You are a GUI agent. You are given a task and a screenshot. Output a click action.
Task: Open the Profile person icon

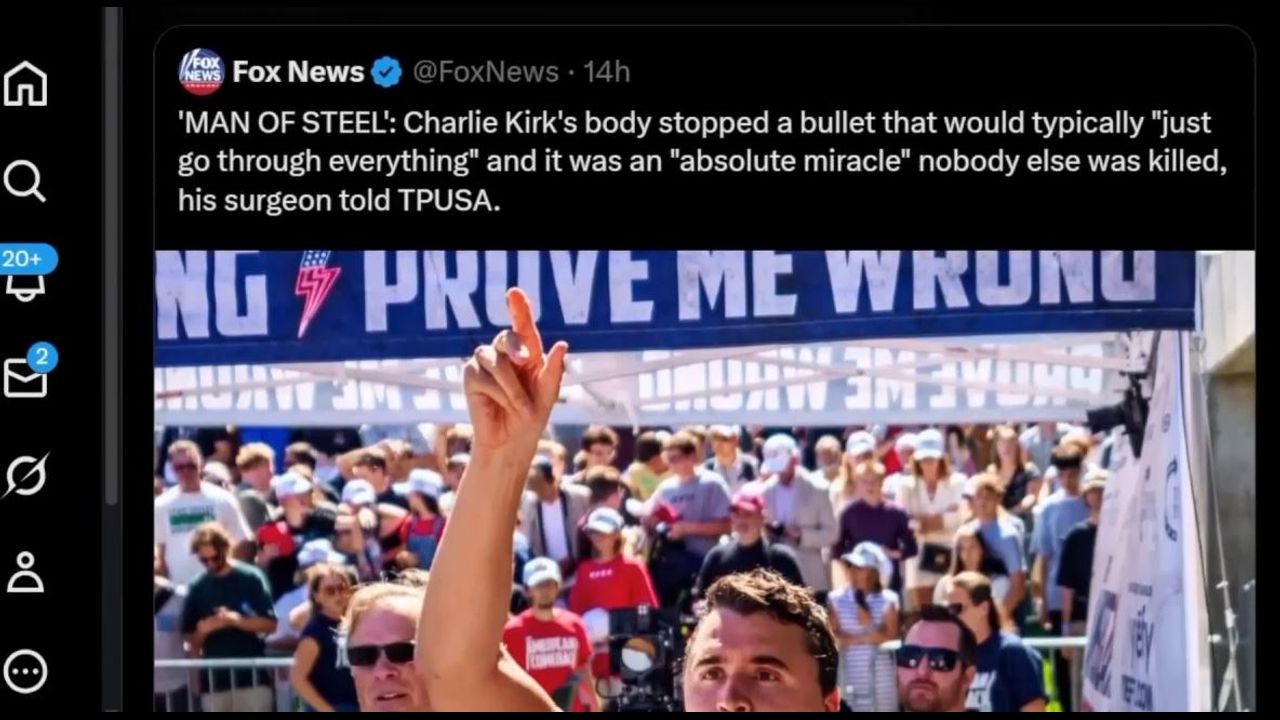pos(25,573)
